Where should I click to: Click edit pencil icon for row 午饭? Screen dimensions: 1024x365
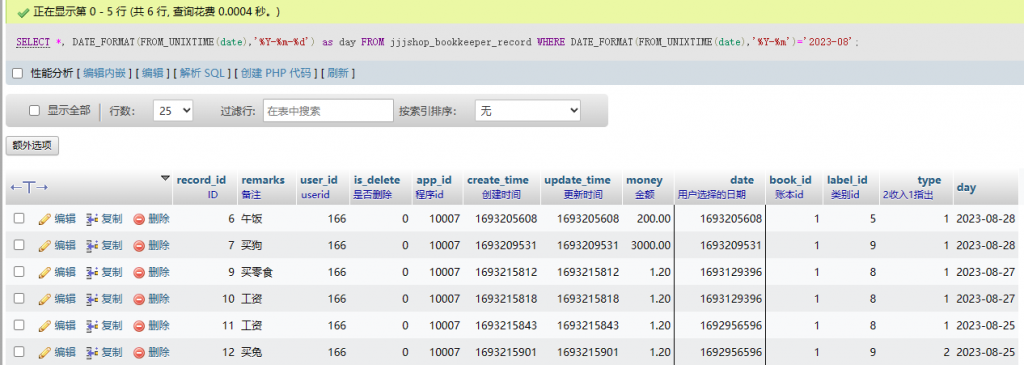(44, 219)
